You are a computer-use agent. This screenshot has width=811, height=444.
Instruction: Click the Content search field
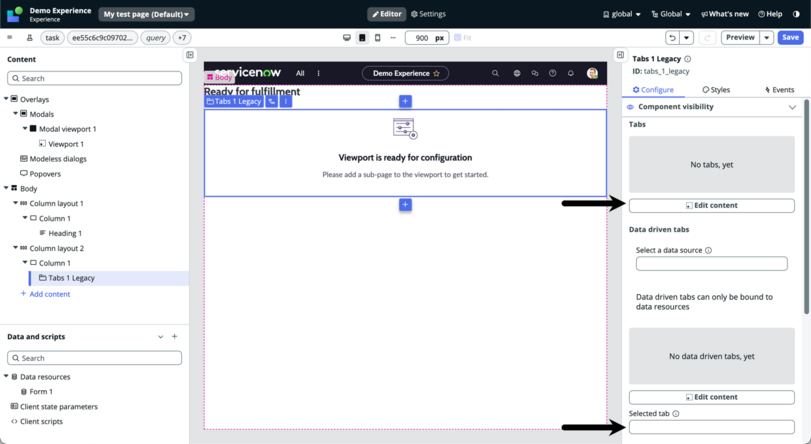point(95,78)
